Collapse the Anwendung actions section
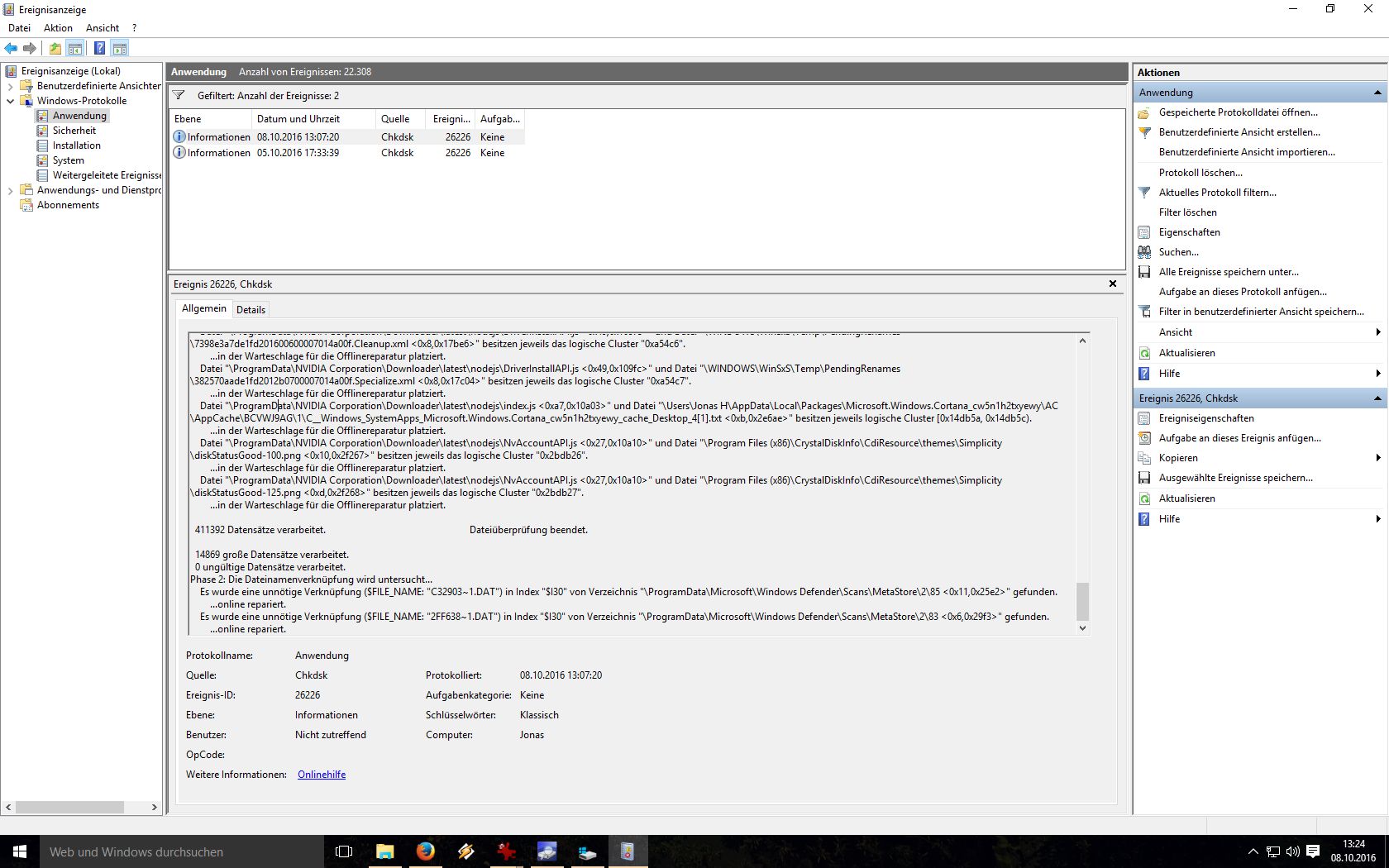Image resolution: width=1389 pixels, height=868 pixels. pos(1377,93)
